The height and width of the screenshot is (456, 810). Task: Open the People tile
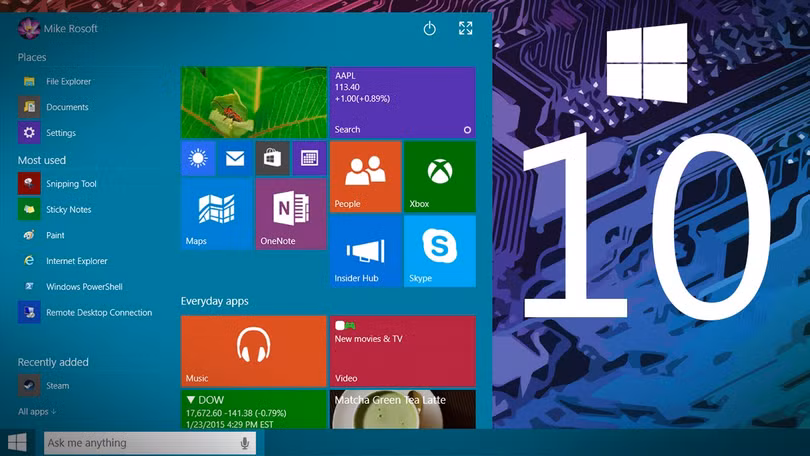point(365,177)
